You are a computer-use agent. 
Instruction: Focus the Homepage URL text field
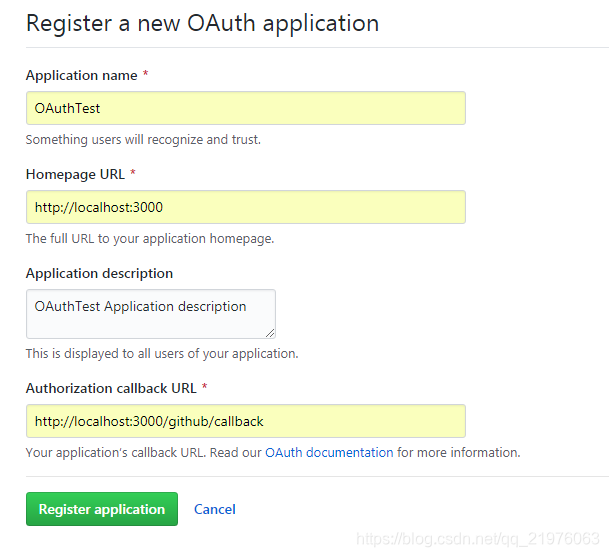(x=245, y=207)
